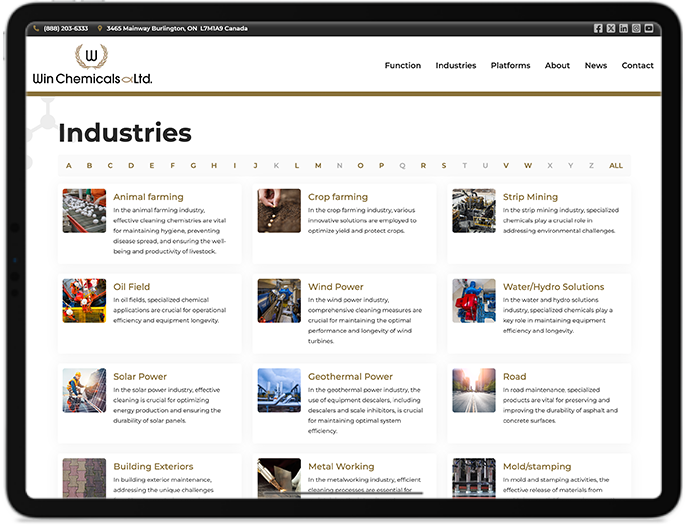Open the Animal farming title link
Image resolution: width=686 pixels, height=526 pixels.
coord(149,197)
